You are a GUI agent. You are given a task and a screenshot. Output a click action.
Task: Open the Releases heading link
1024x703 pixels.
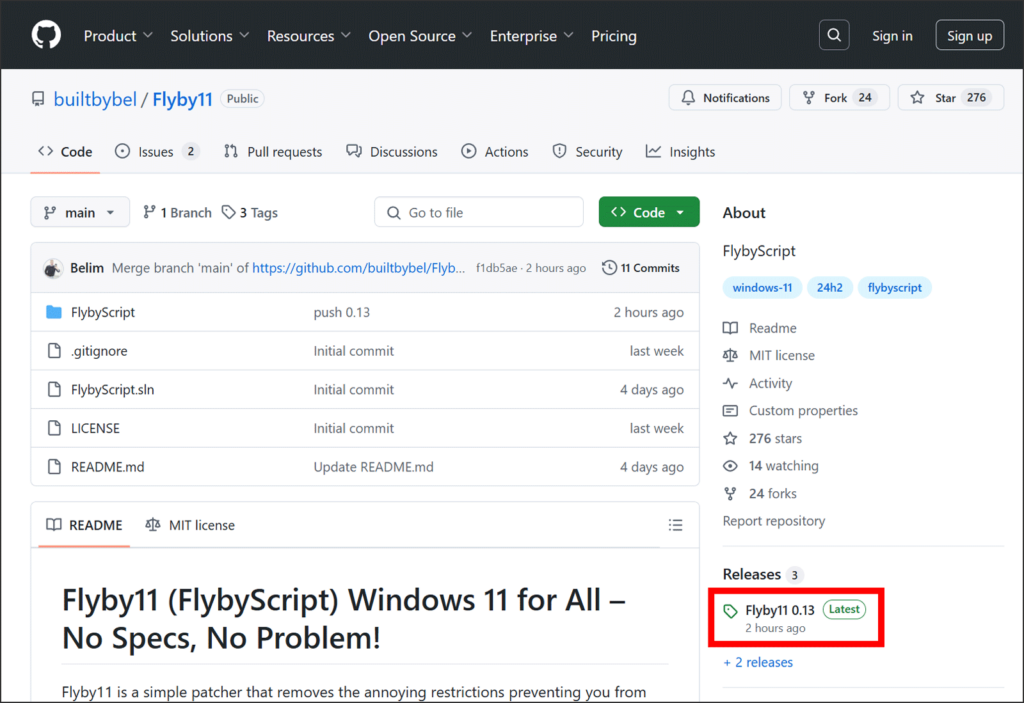752,574
